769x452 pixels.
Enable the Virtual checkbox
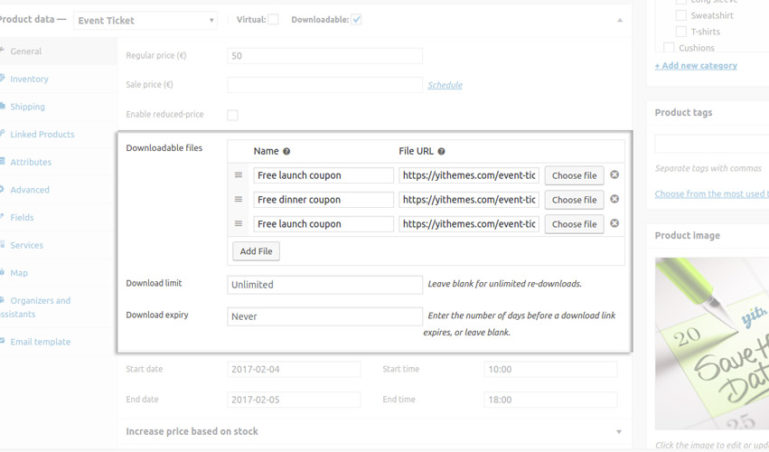pyautogui.click(x=273, y=19)
